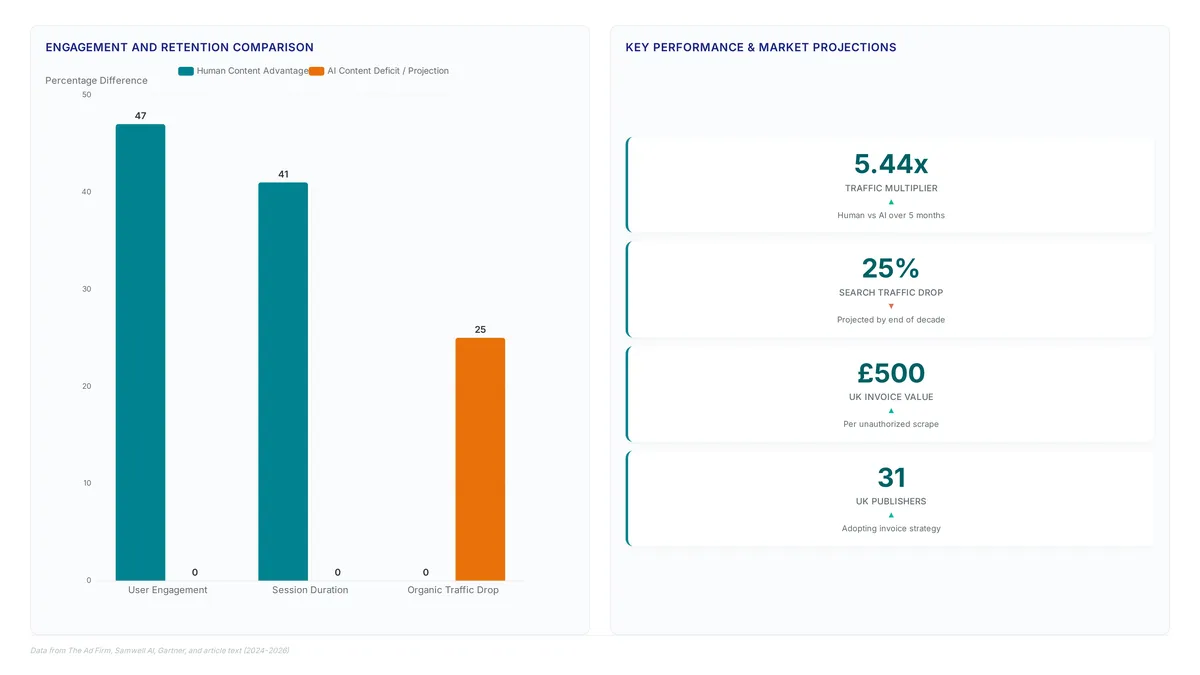Image resolution: width=1200 pixels, height=675 pixels.
Task: Click the Key Performance & Market Projections heading
Action: [x=761, y=47]
